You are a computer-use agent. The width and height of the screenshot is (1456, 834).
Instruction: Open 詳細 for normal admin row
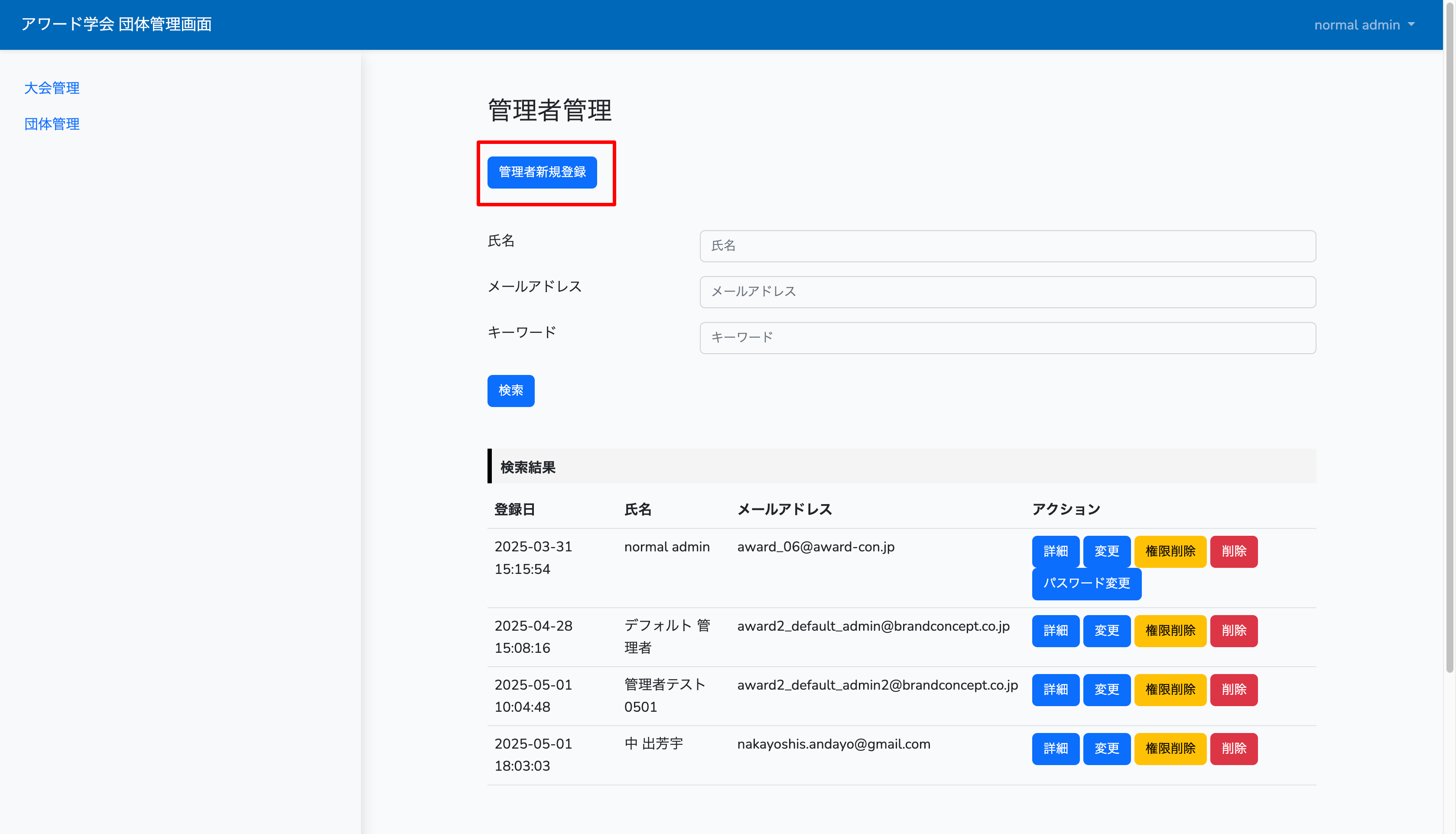coord(1055,551)
